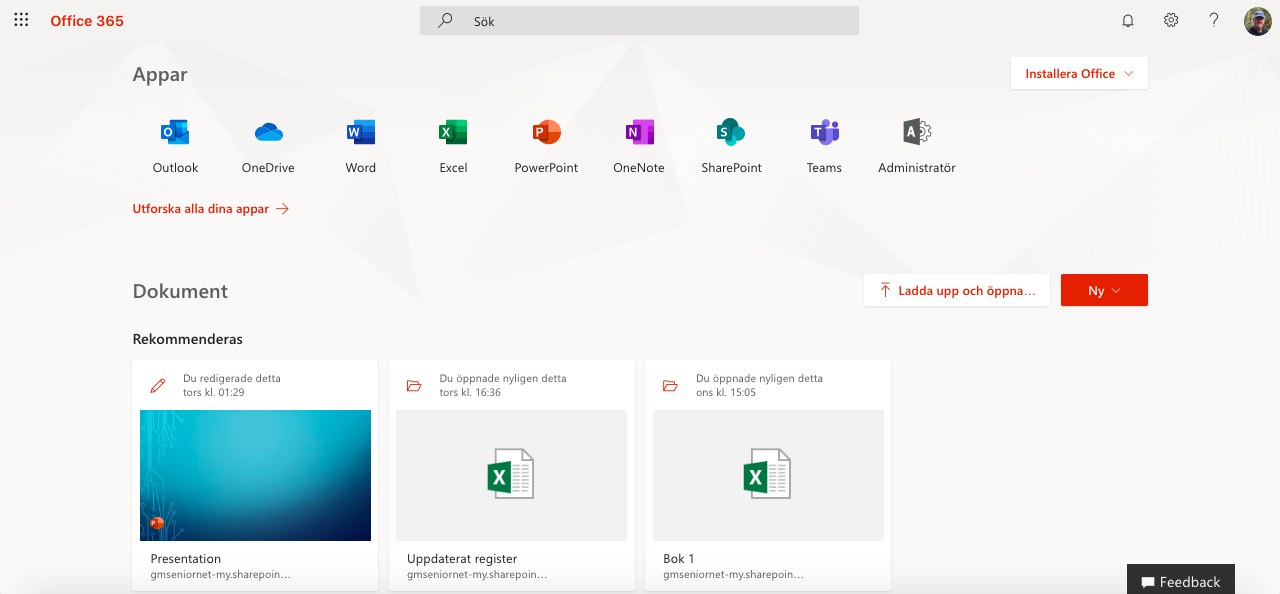Click the Office 365 home title
Viewport: 1280px width, 594px height.
click(87, 20)
